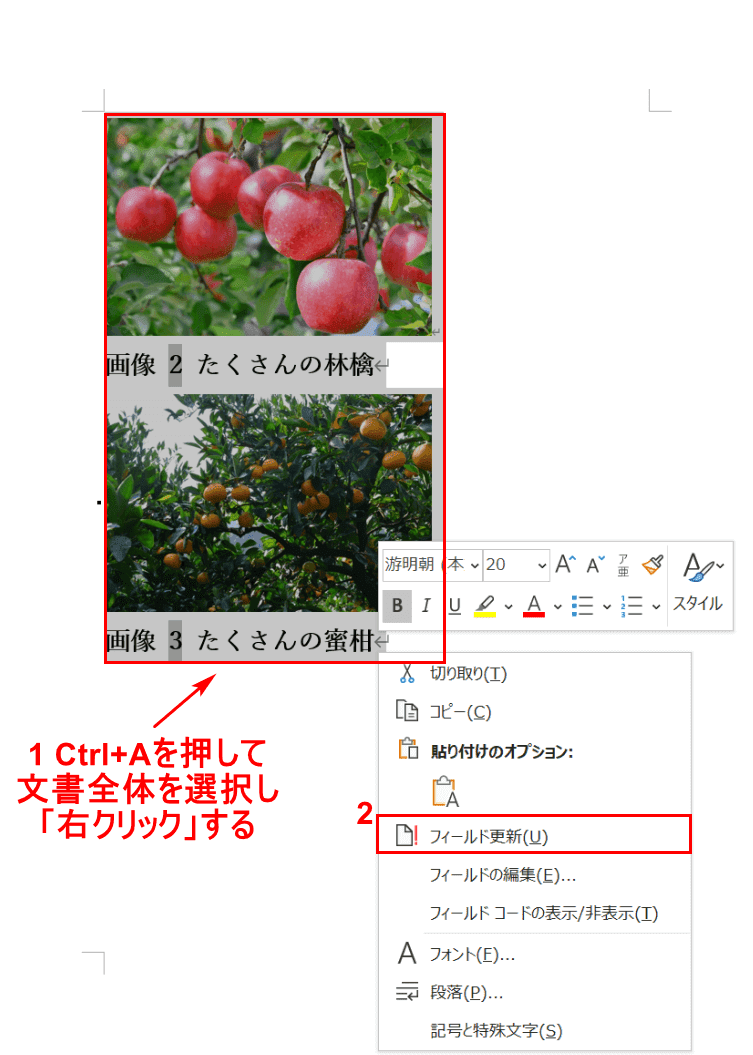Apply the red font color
This screenshot has width=753, height=1055.
[534, 606]
